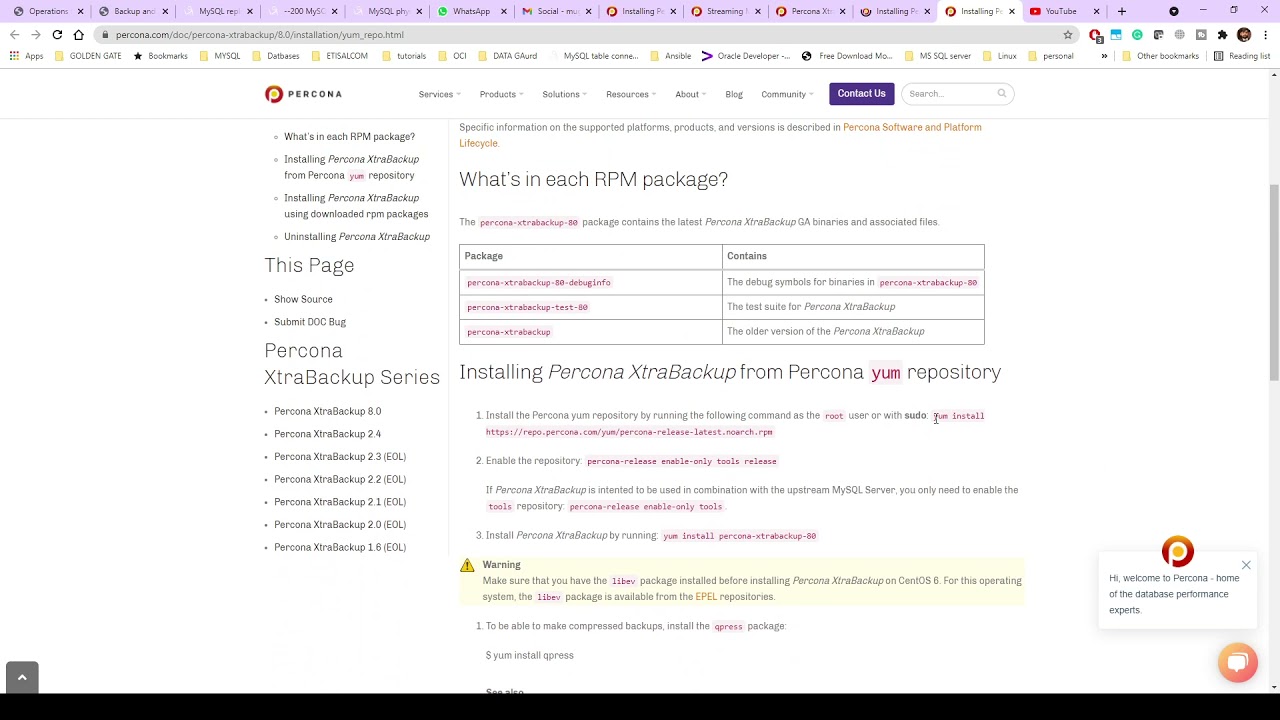Click the Submit DOC Bug link
1280x720 pixels.
click(310, 322)
